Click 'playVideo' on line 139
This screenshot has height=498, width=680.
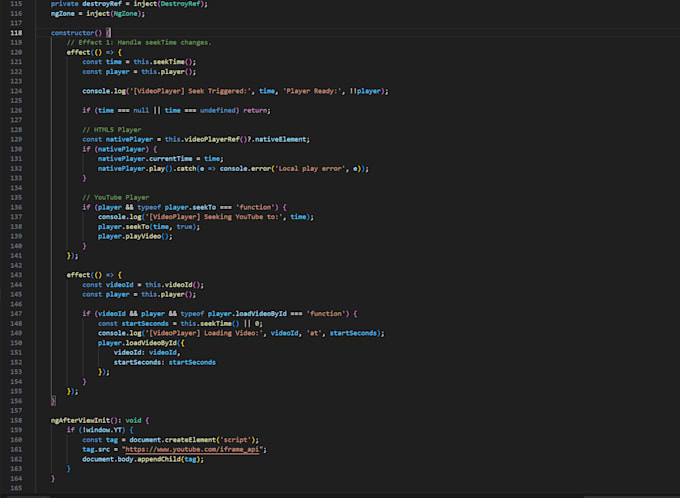143,236
